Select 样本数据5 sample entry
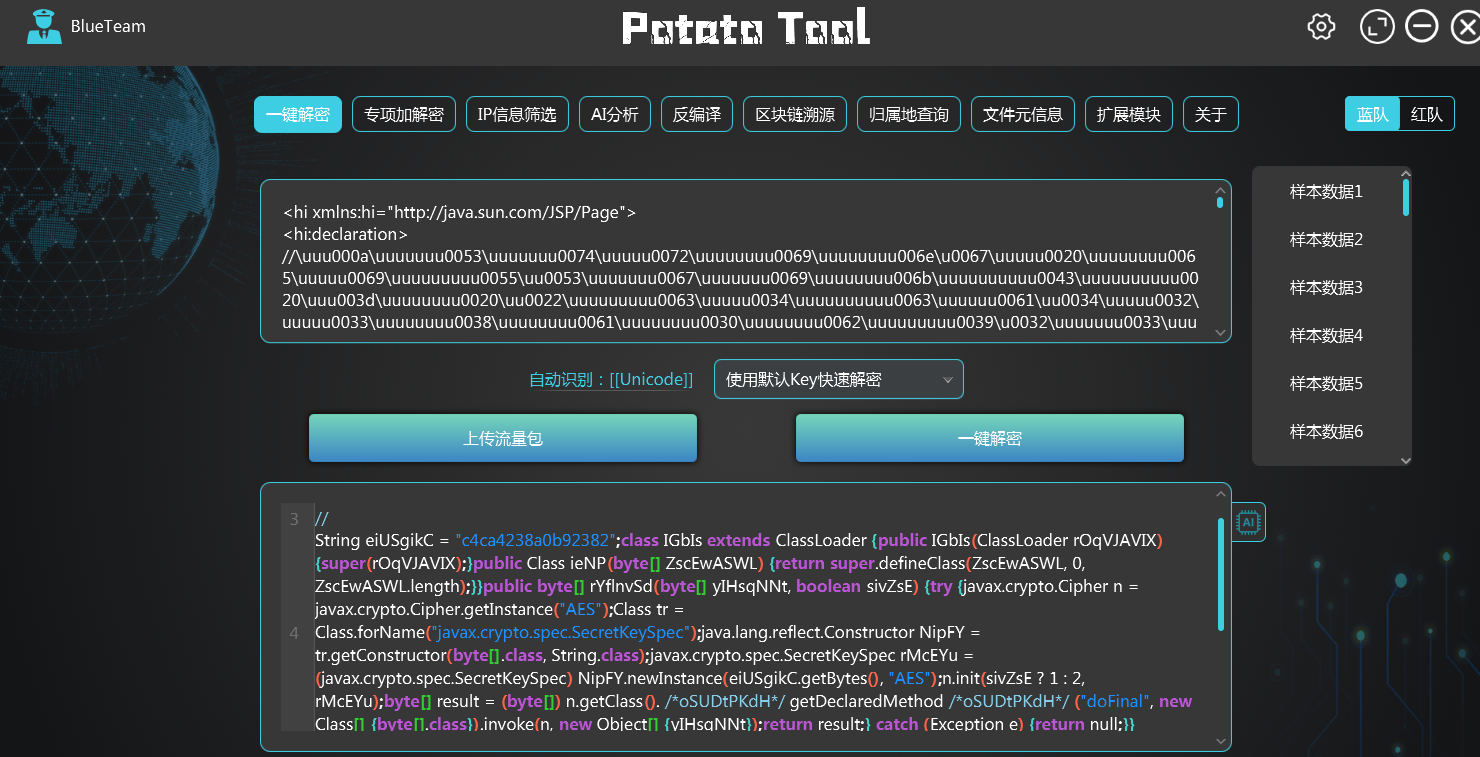The image size is (1480, 757). 1326,384
